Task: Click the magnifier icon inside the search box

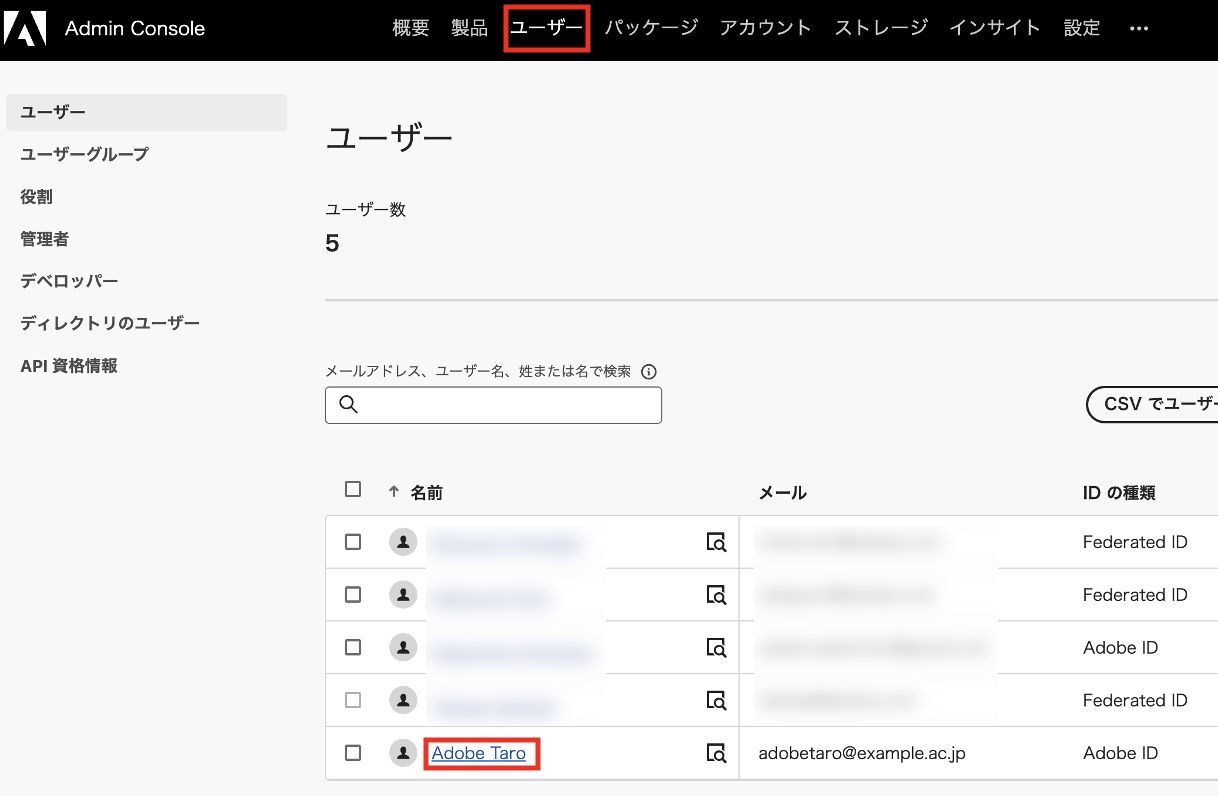Action: point(348,405)
